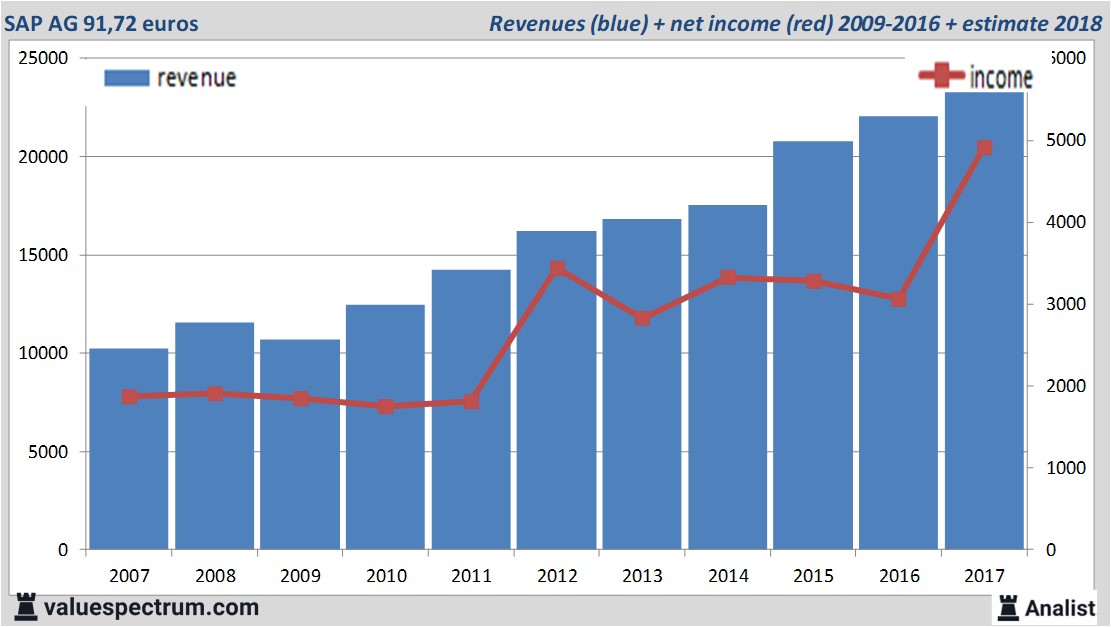
Task: Select the "2009" year label
Action: click(300, 575)
